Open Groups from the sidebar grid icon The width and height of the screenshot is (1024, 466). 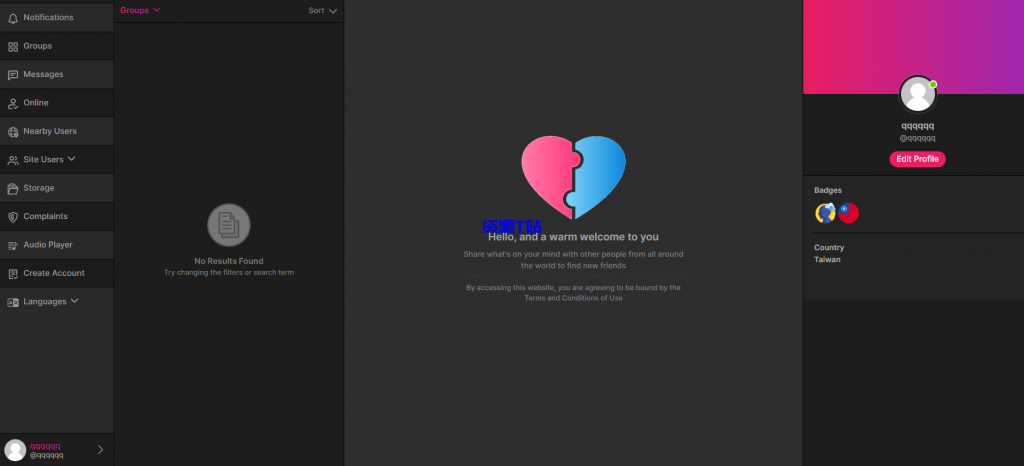tap(13, 46)
